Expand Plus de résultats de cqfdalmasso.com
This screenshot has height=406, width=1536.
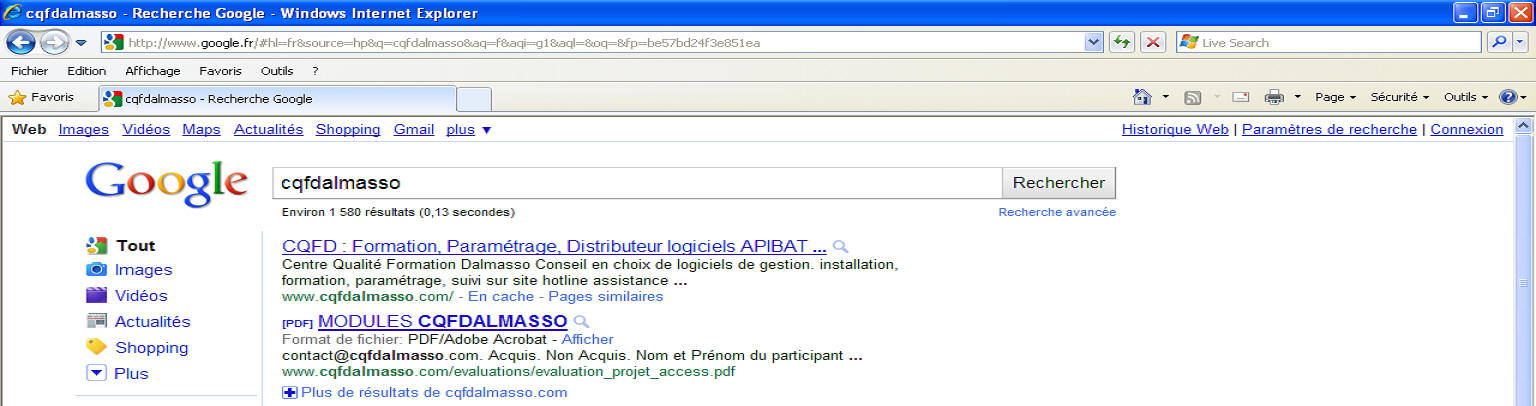(x=425, y=392)
